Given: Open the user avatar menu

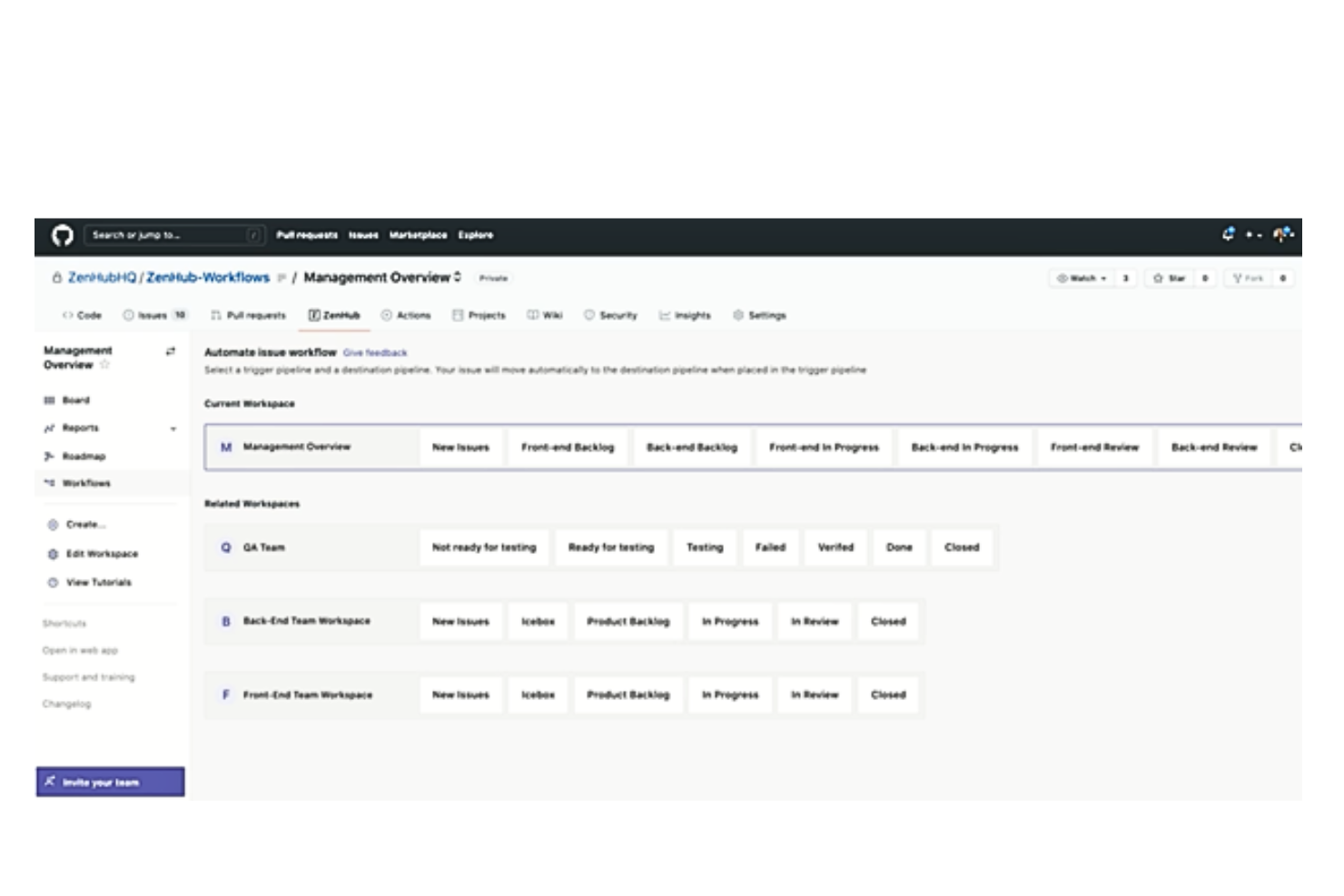Looking at the screenshot, I should click(1283, 235).
